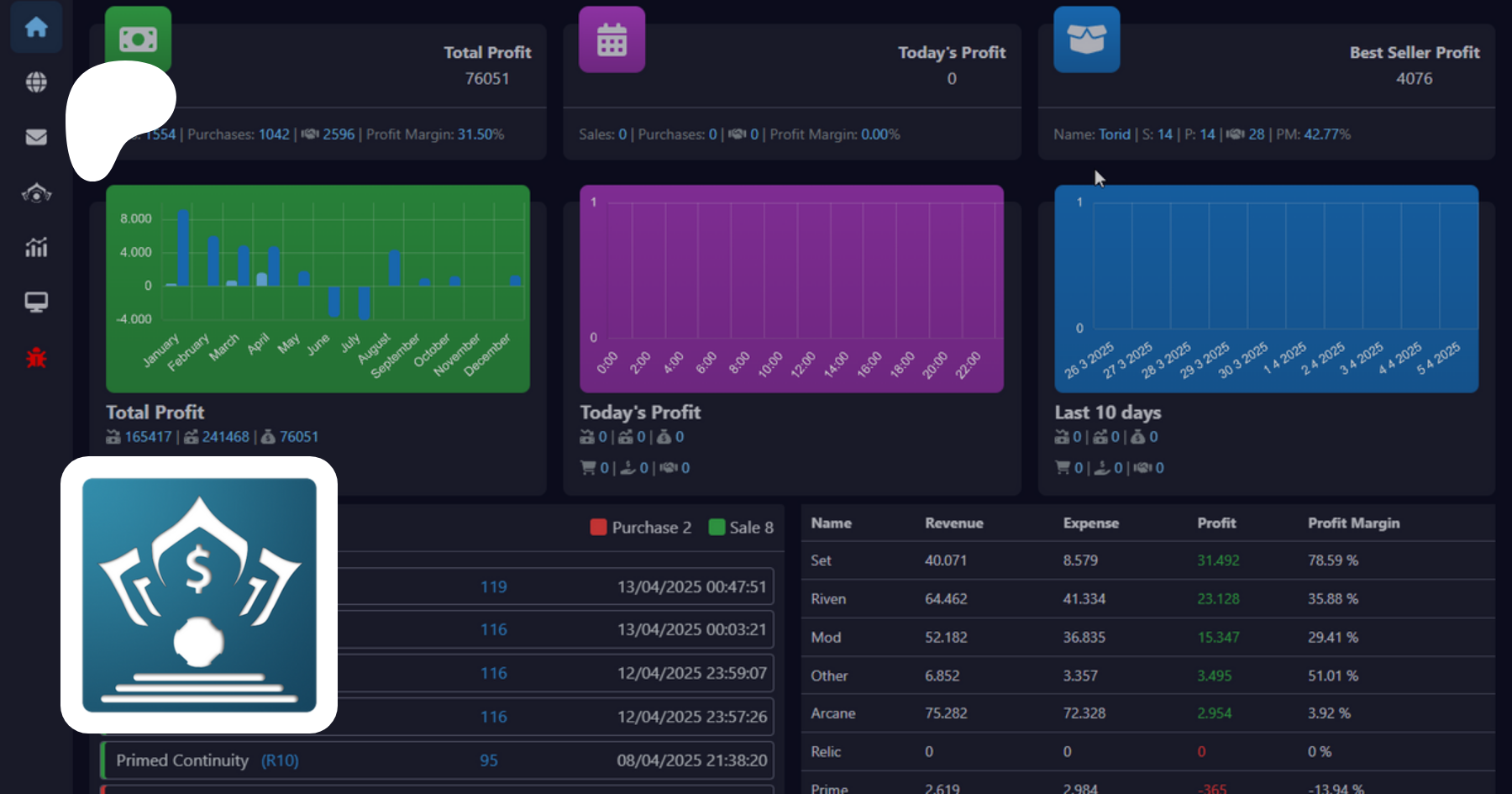Select transaction dated 13/04/2025 00:47:51
The image size is (1512, 794).
(554, 586)
